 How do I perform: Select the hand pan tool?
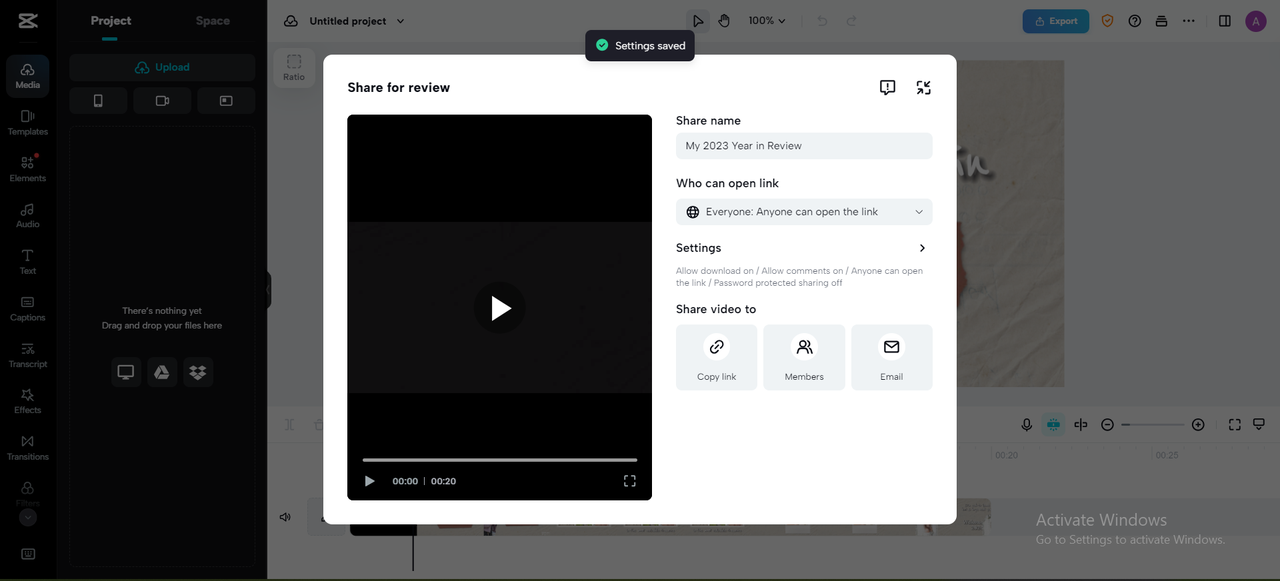(724, 21)
